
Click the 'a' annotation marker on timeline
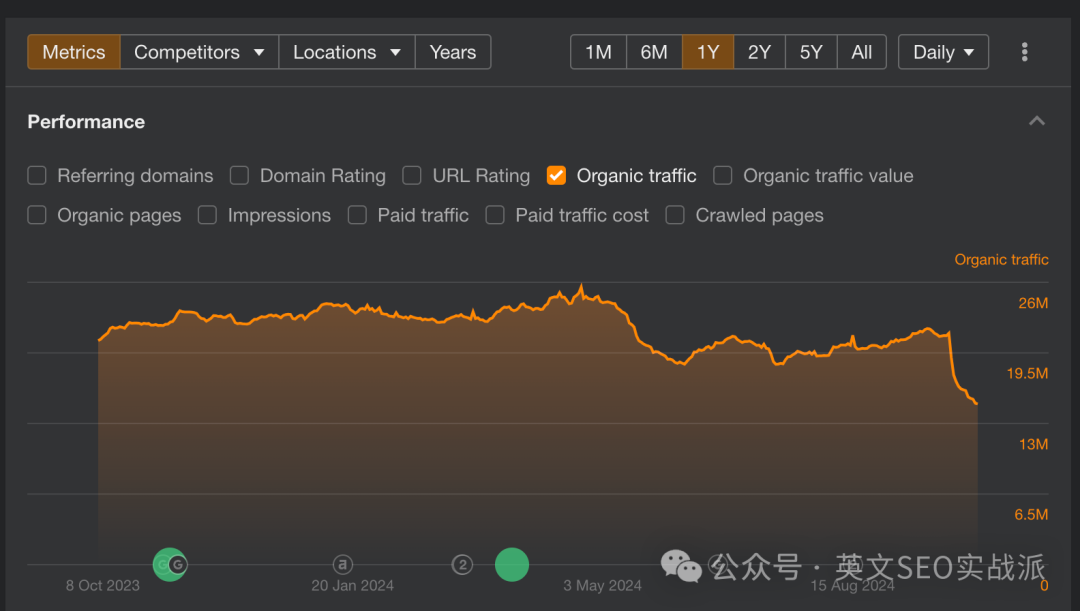[342, 565]
